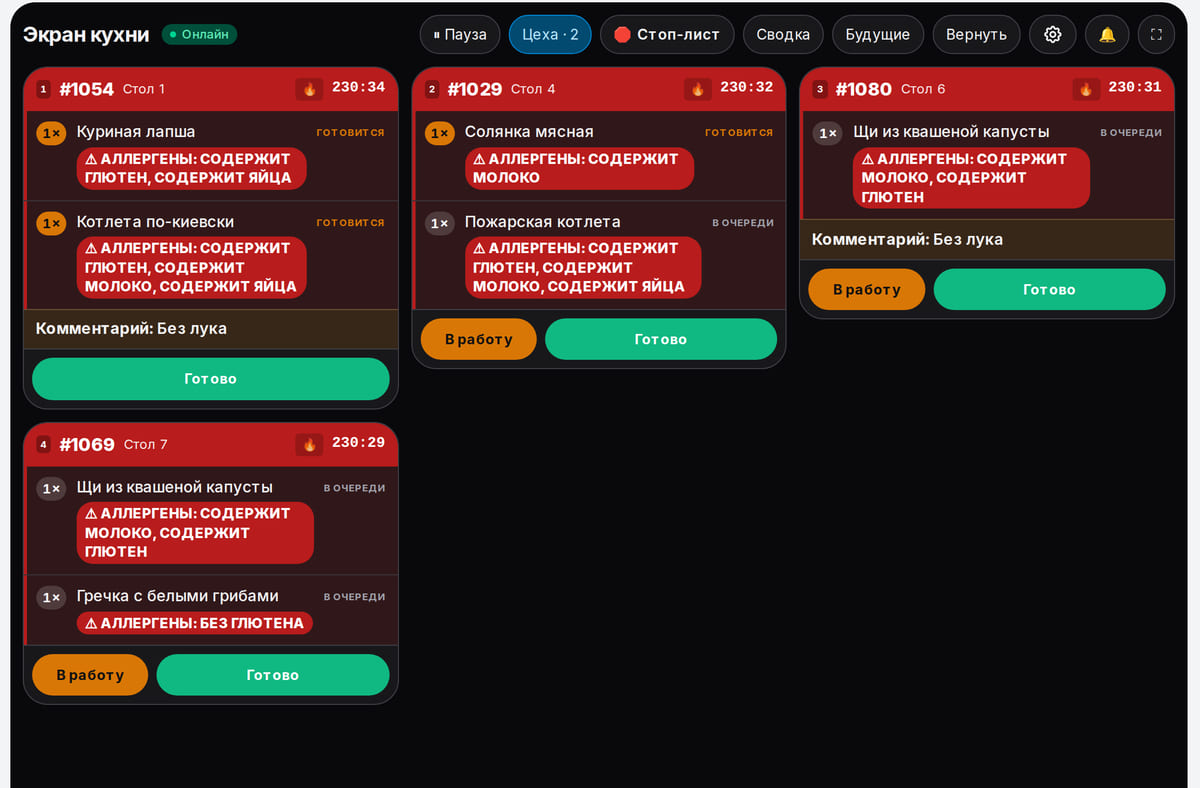1200x788 pixels.
Task: Click order number #1069 header
Action: pyautogui.click(x=87, y=444)
